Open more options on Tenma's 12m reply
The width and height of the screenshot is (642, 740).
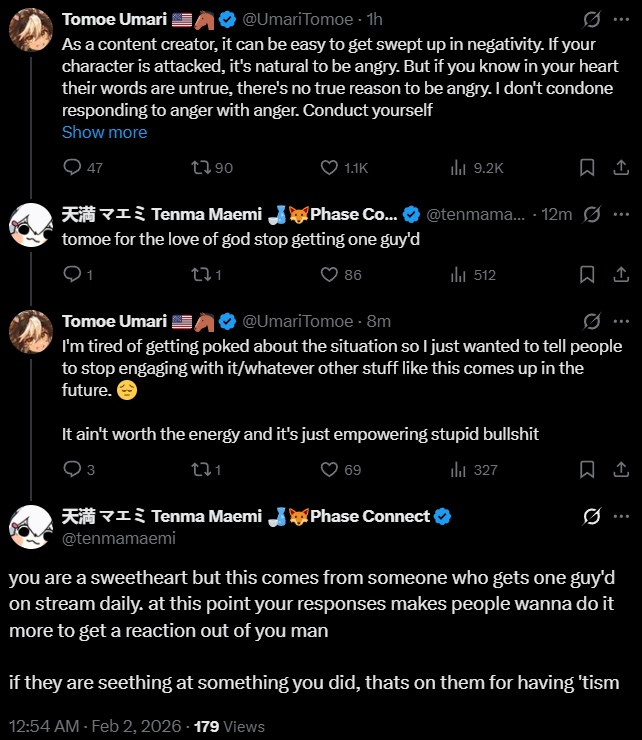[621, 214]
